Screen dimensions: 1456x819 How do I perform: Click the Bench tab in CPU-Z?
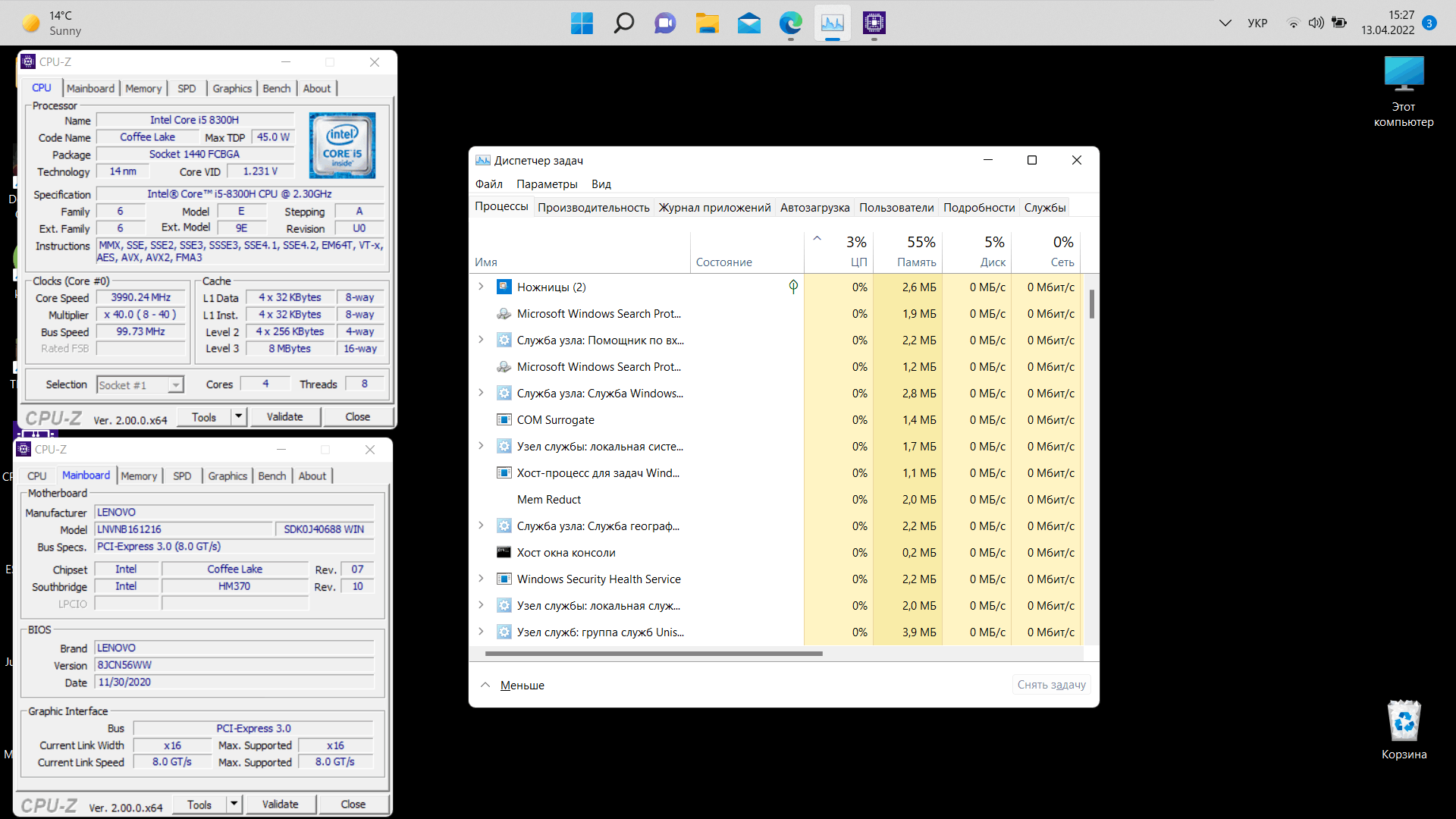[277, 89]
